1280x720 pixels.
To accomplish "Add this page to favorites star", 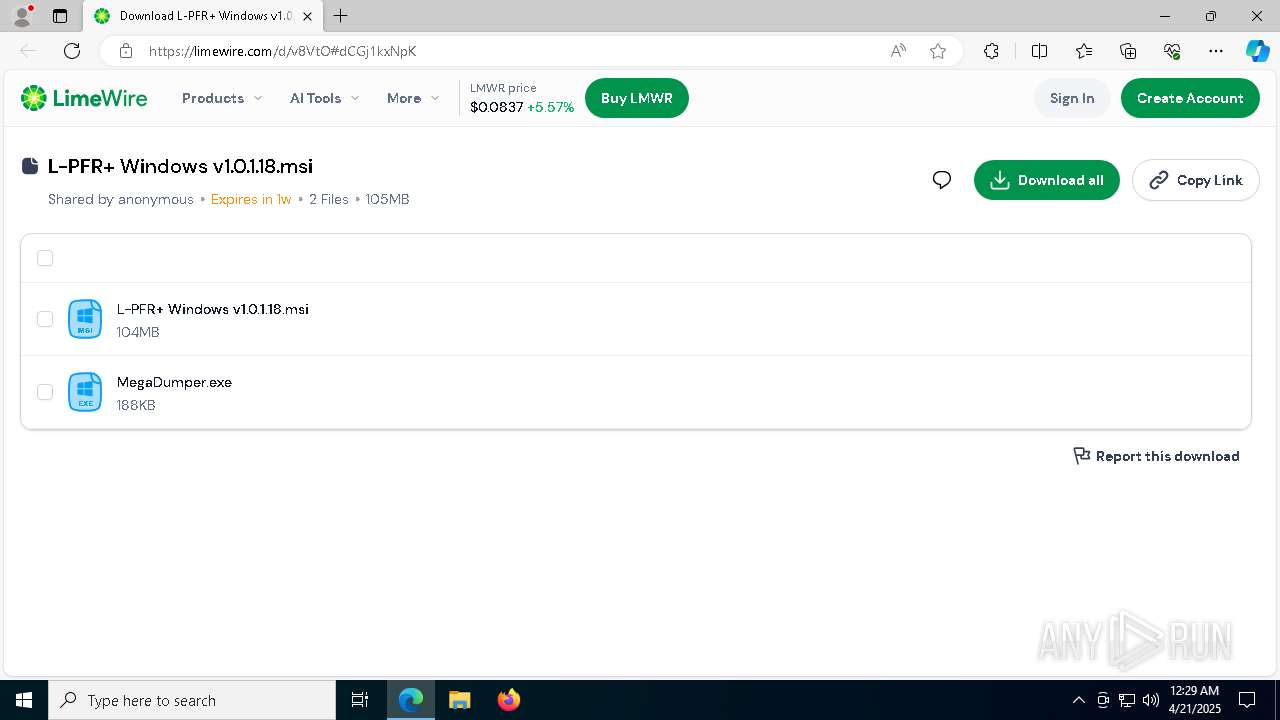I will 938,51.
